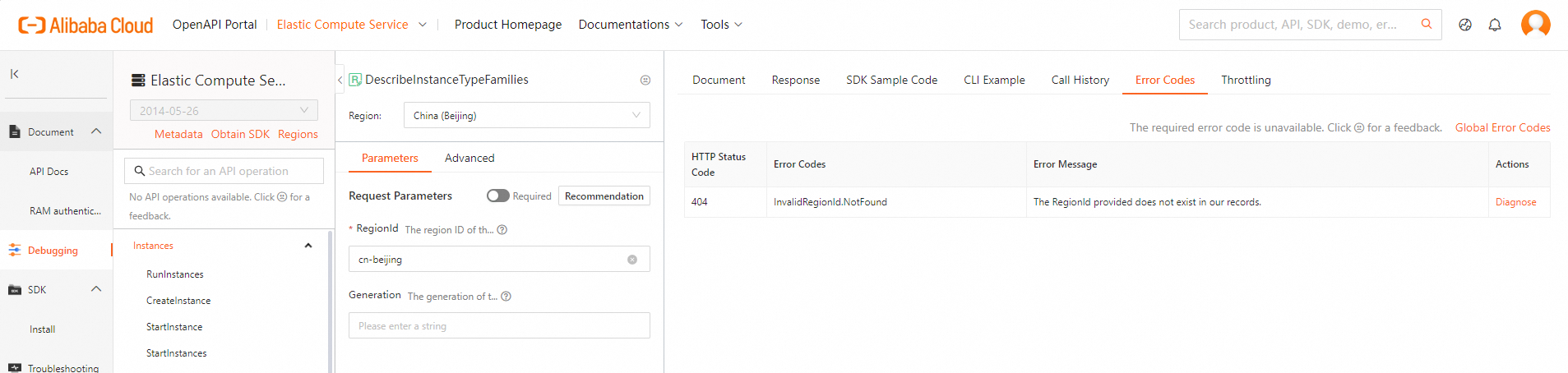This screenshot has width=1568, height=373.
Task: Select RunInstances in the API list
Action: coord(175,274)
